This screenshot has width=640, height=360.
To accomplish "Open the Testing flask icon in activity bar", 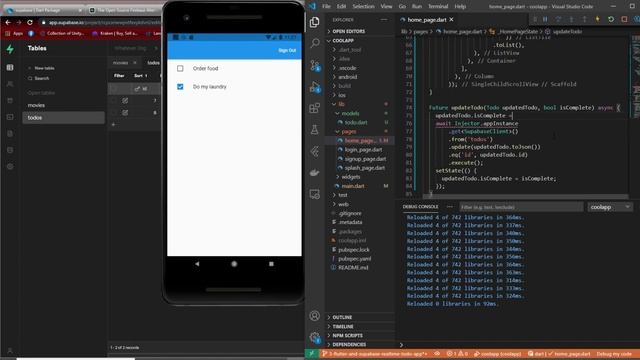I will pos(314,130).
